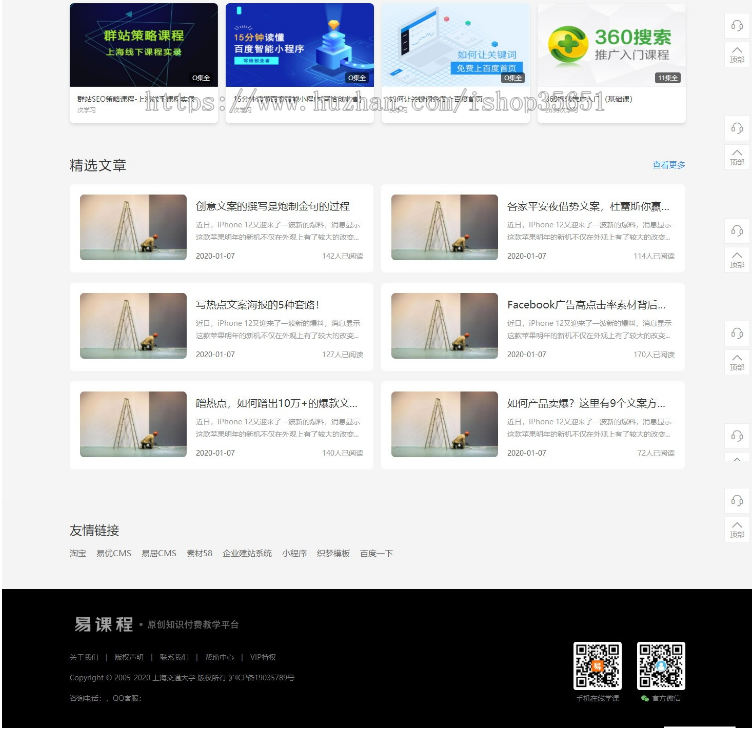752x729 pixels.
Task: Open article 写热点文案海报的5种套路
Action: point(257,305)
